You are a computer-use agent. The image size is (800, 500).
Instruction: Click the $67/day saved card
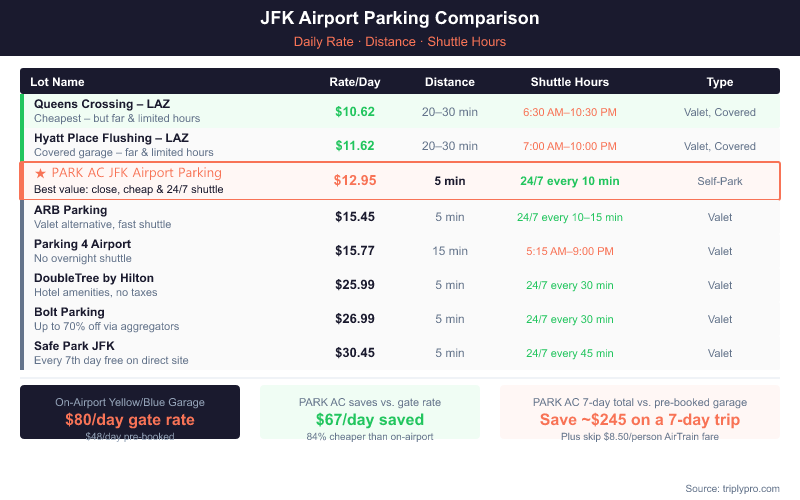(x=370, y=412)
